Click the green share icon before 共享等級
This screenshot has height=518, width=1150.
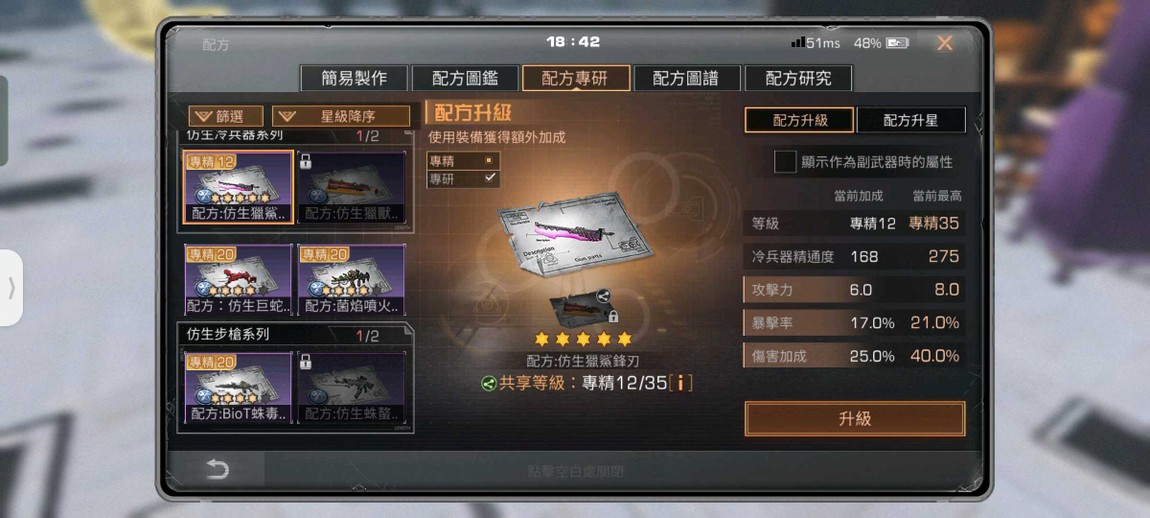pos(488,383)
